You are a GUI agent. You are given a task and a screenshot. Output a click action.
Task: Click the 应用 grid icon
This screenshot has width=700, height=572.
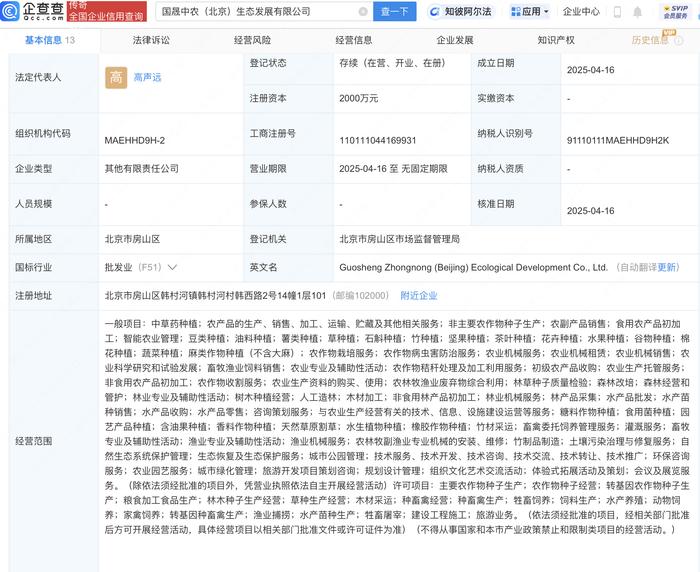[516, 12]
